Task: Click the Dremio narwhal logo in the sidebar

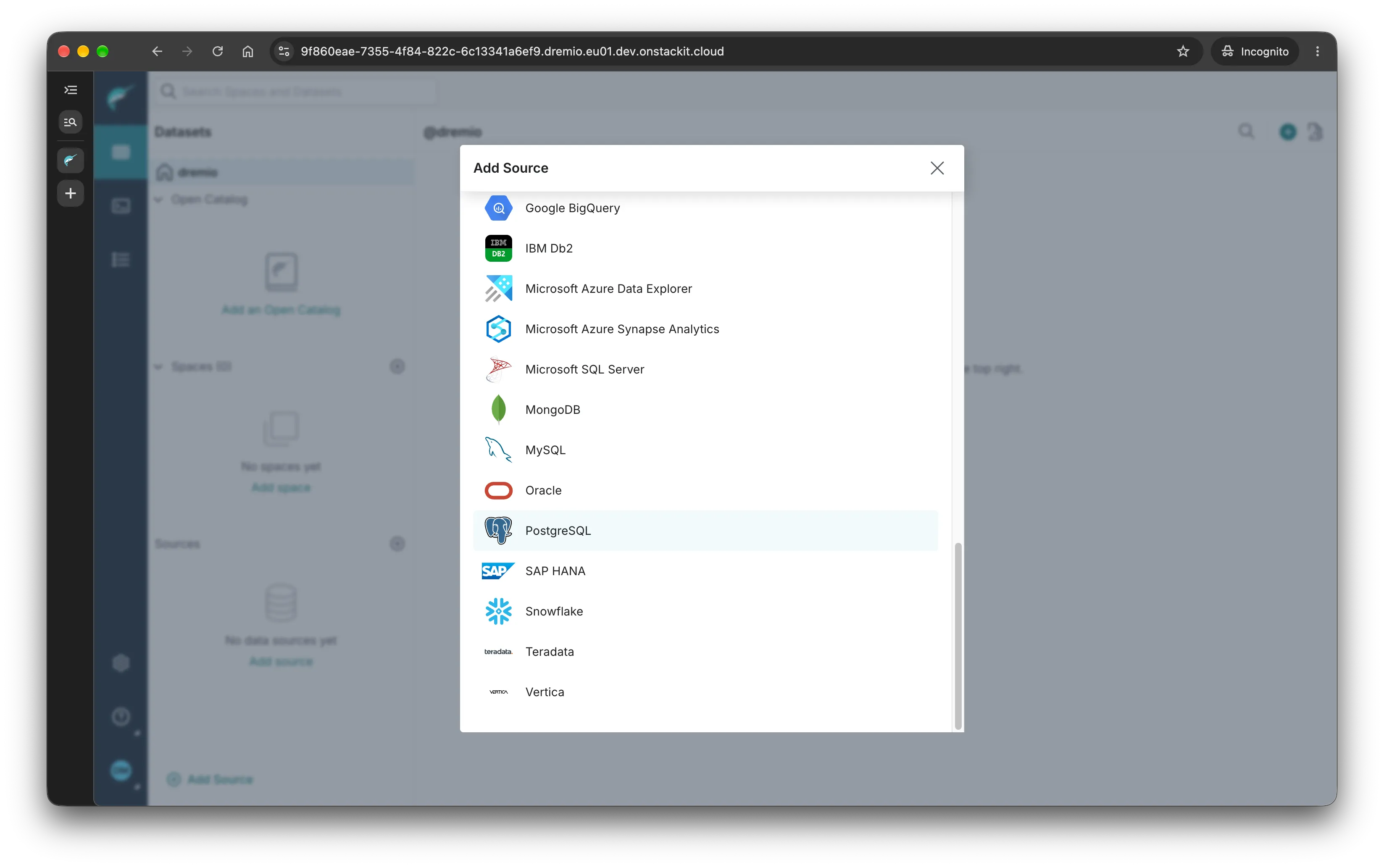Action: tap(121, 97)
